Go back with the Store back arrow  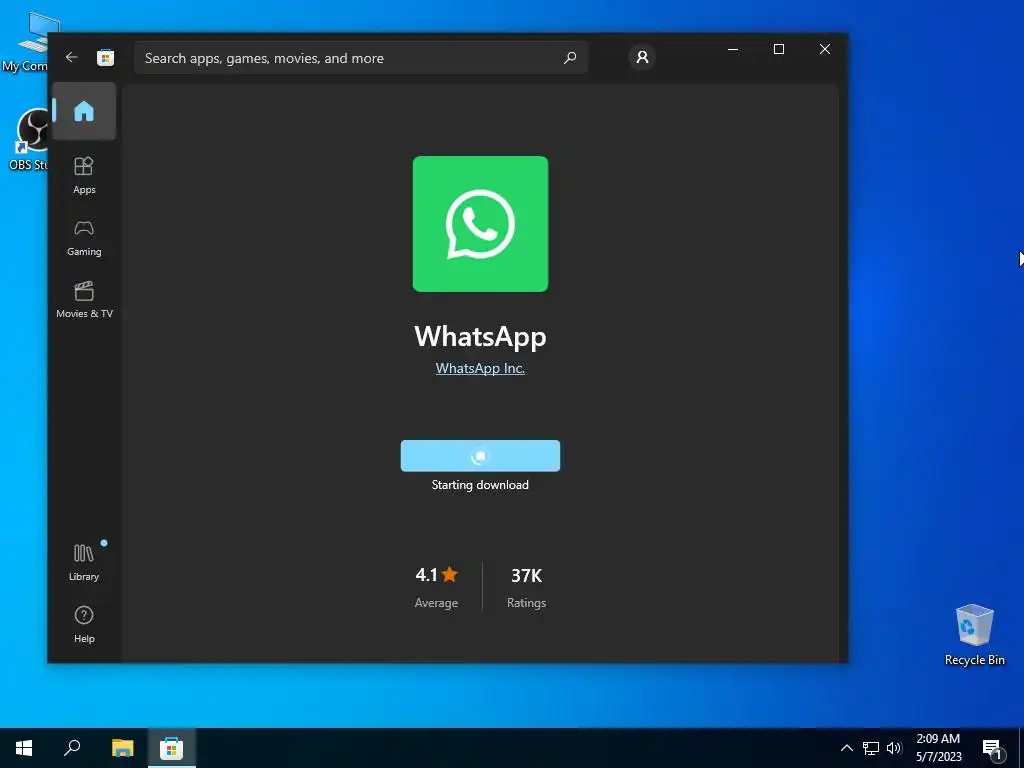pyautogui.click(x=72, y=57)
